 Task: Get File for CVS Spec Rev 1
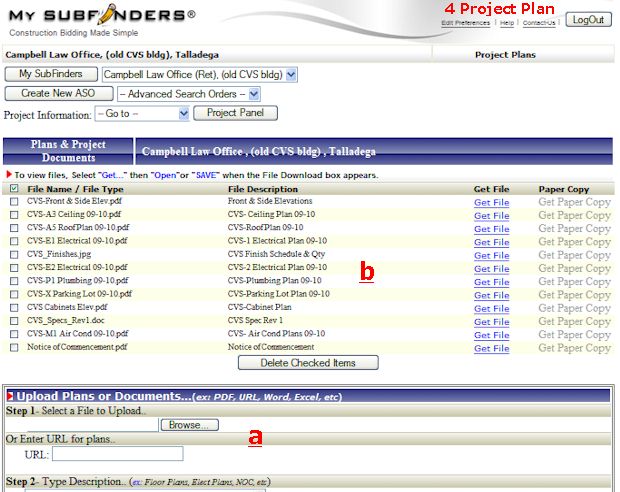[491, 322]
